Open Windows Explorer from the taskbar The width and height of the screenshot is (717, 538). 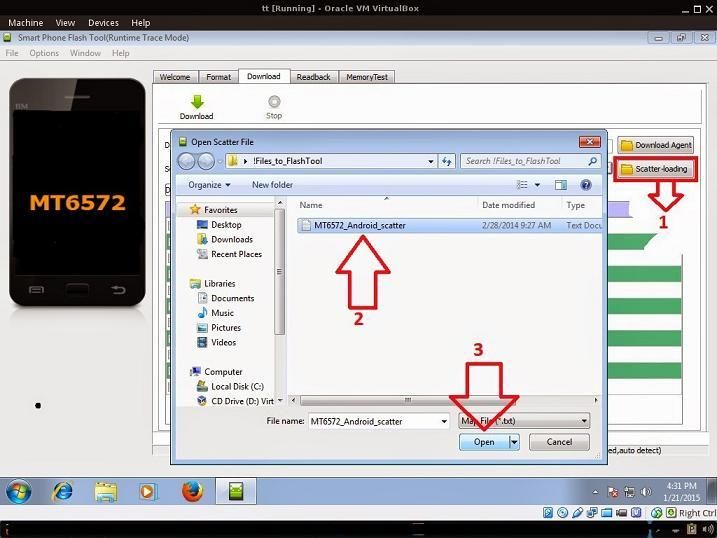point(106,492)
